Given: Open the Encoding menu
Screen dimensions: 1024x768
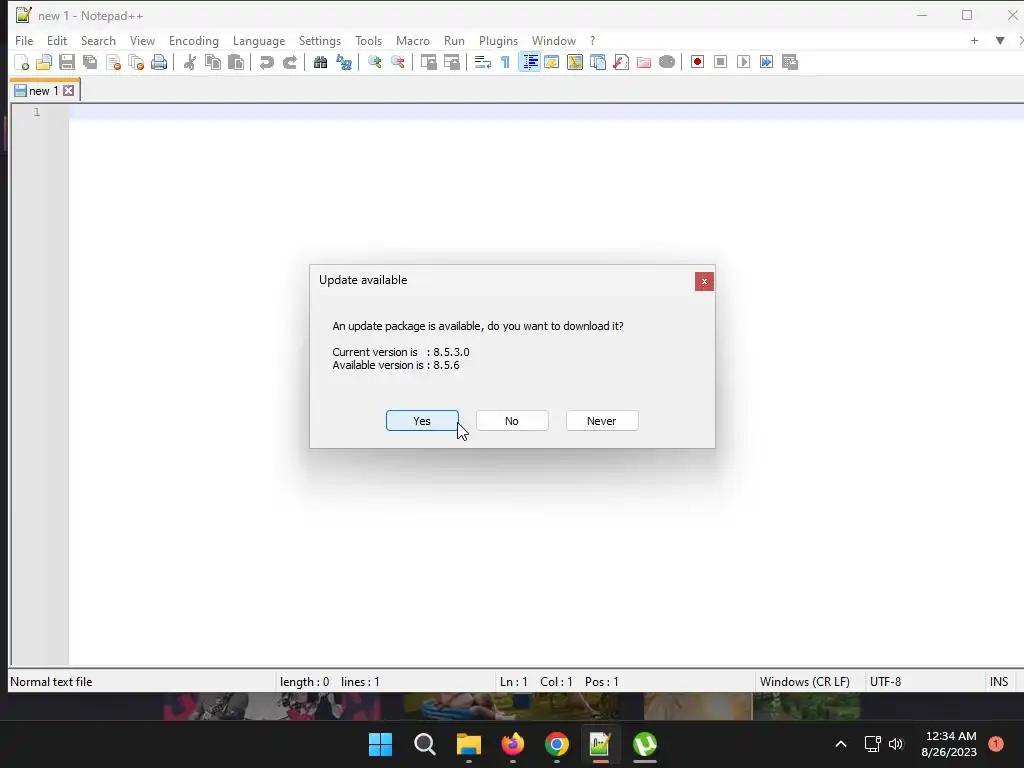Looking at the screenshot, I should pos(194,40).
